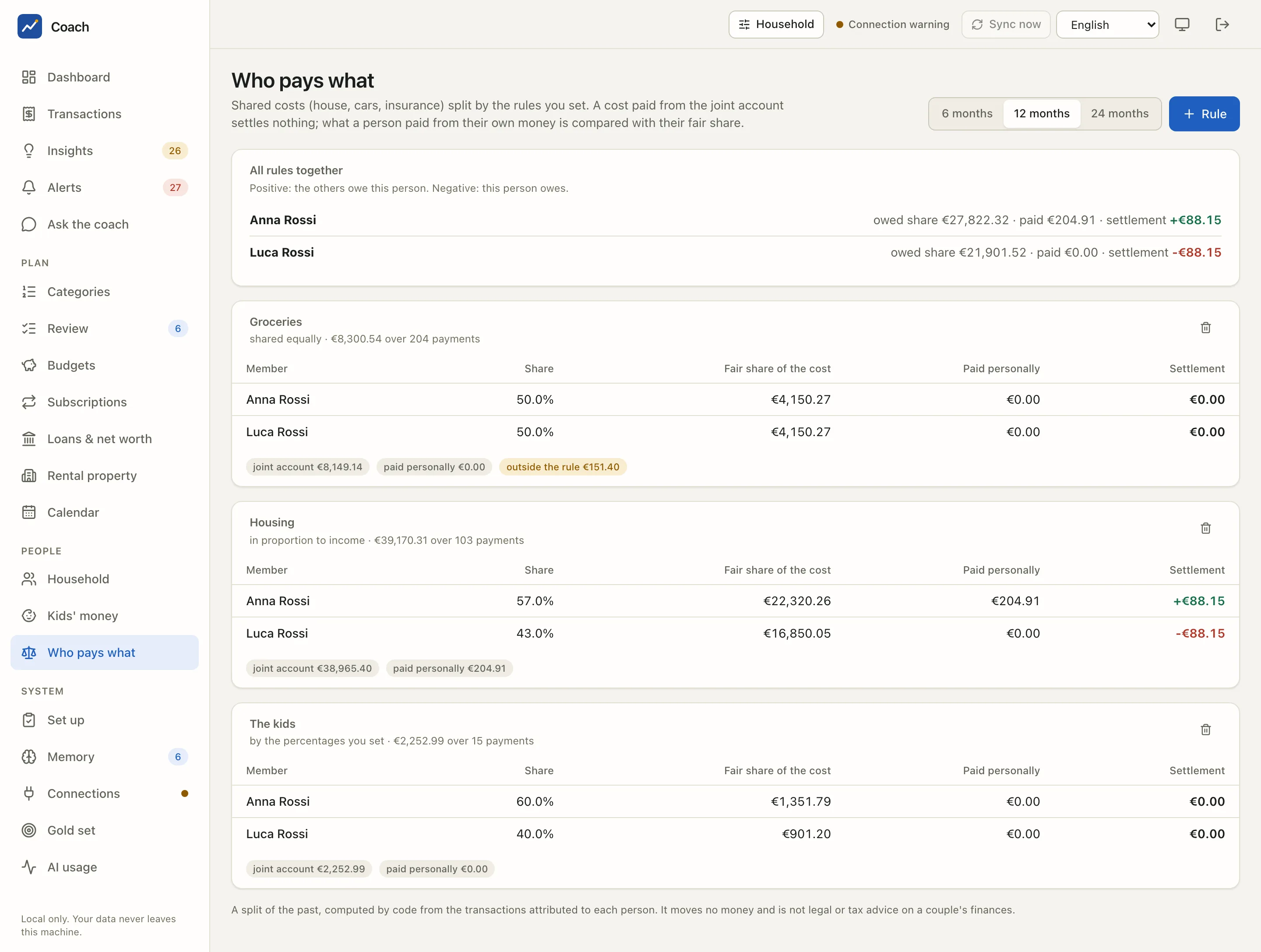Screen dimensions: 1261x952
Task: Open Alerts with 27 badge
Action: [105, 187]
